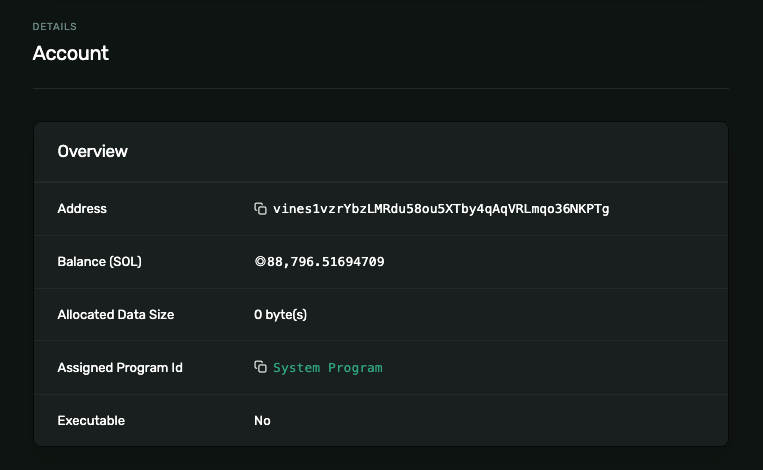Screen dimensions: 763x470
Task: Click the copy icon beside System Program
Action: click(260, 367)
